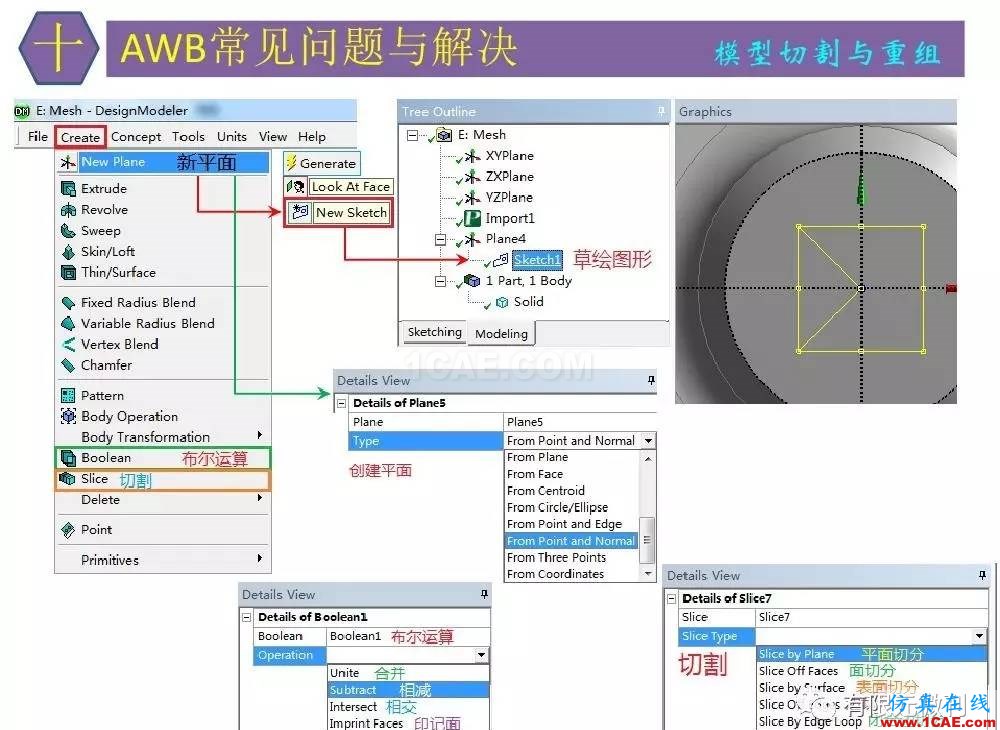Click the New Sketch button label
Image resolution: width=1000 pixels, height=730 pixels.
[351, 212]
